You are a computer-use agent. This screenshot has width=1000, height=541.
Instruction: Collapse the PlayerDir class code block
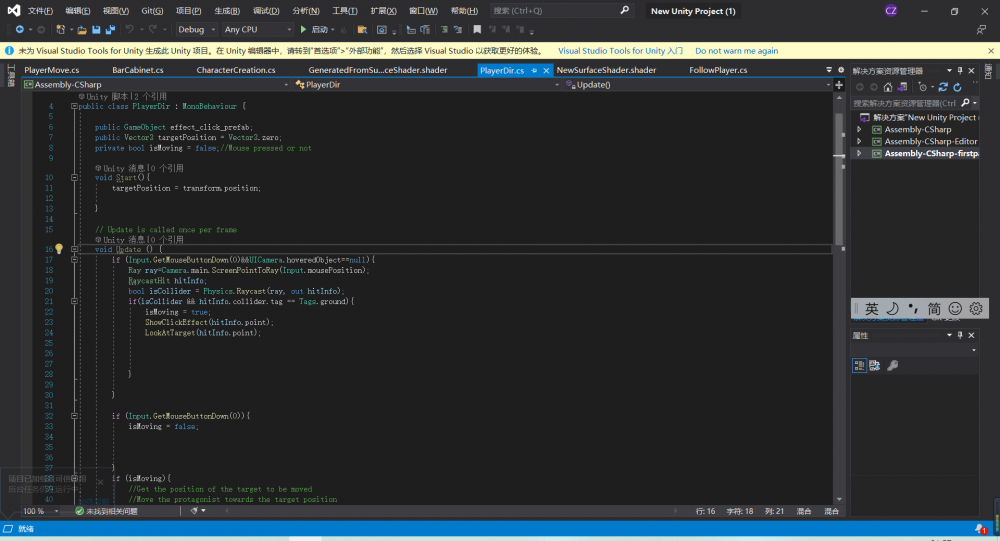(x=74, y=107)
